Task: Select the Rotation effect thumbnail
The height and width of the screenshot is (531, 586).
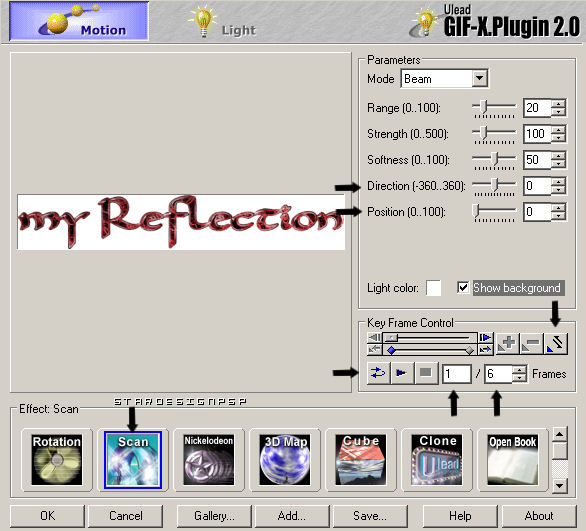Action: coord(56,460)
